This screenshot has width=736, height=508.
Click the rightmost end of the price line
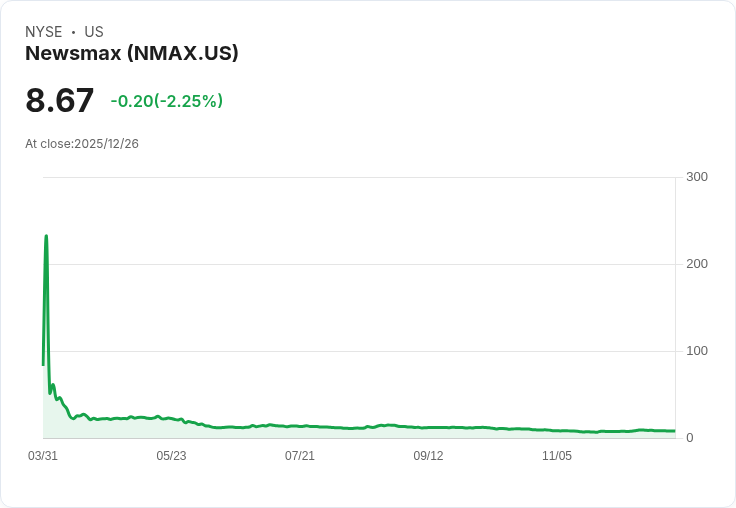tap(674, 431)
